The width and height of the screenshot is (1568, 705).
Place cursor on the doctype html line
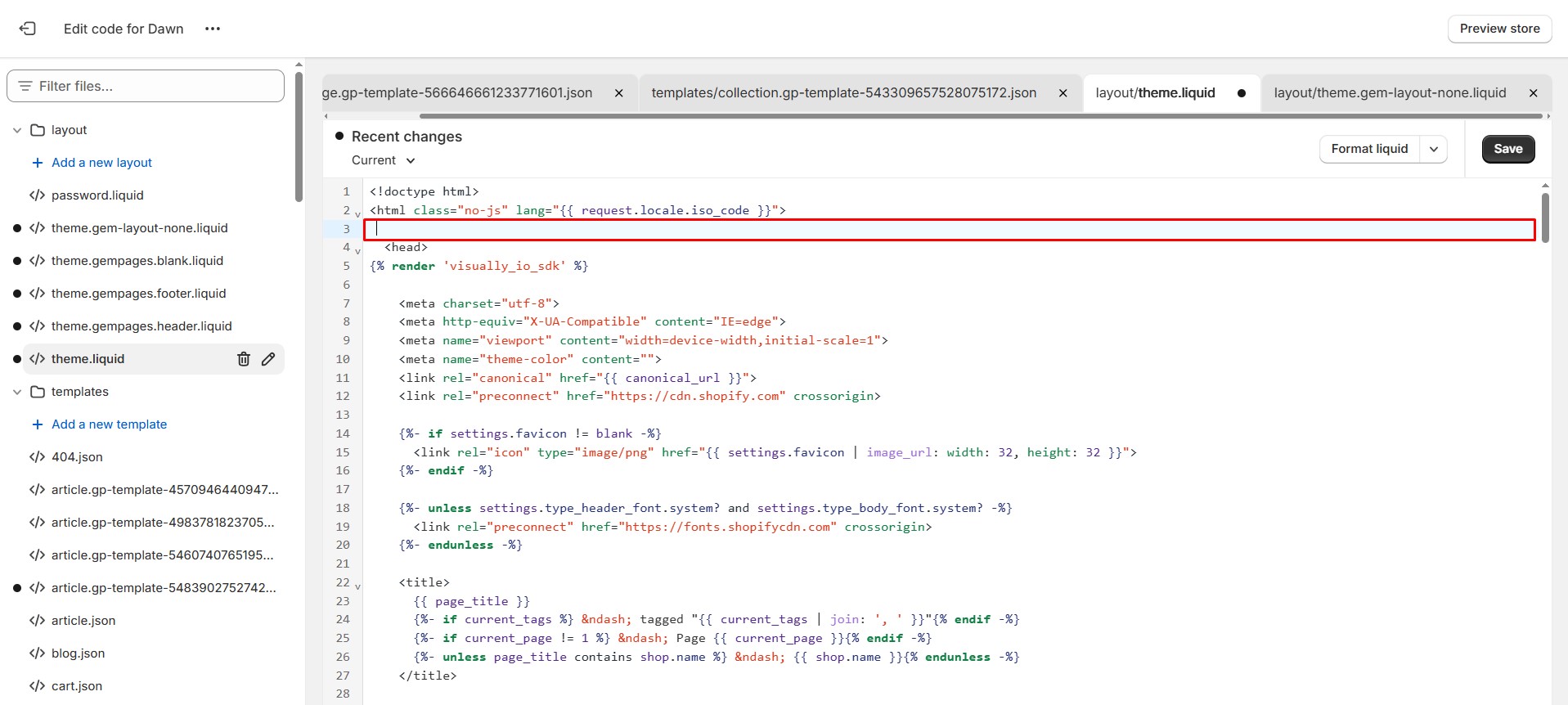pos(424,191)
